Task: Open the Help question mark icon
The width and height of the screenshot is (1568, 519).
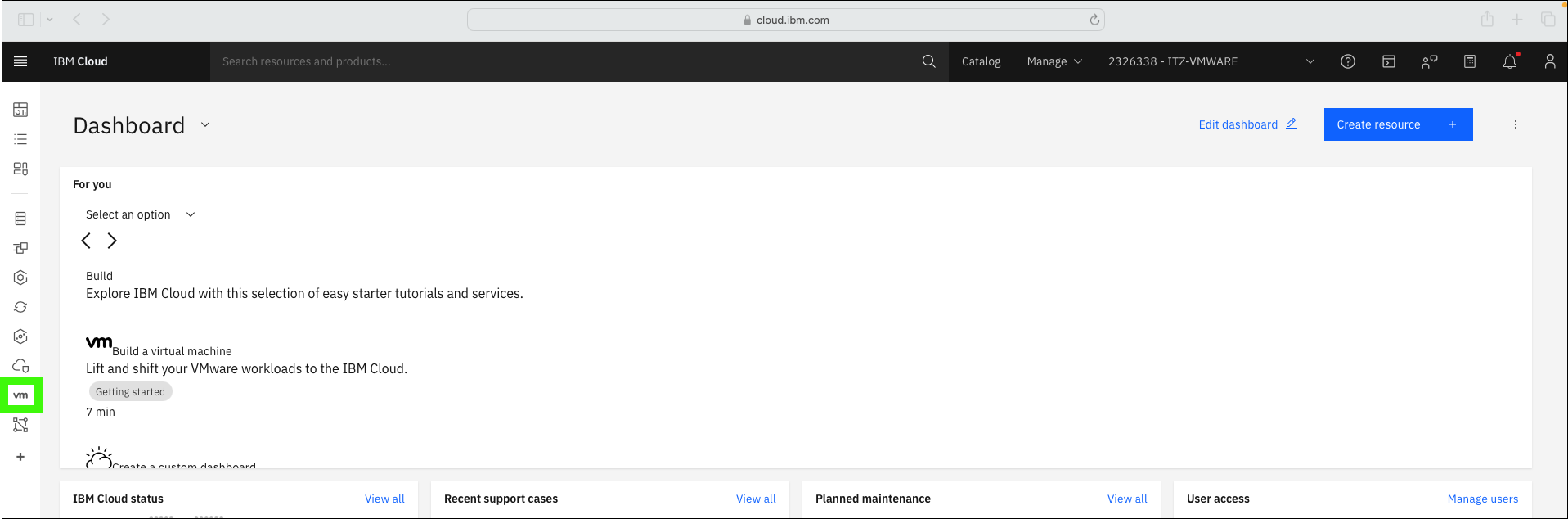Action: click(1348, 61)
